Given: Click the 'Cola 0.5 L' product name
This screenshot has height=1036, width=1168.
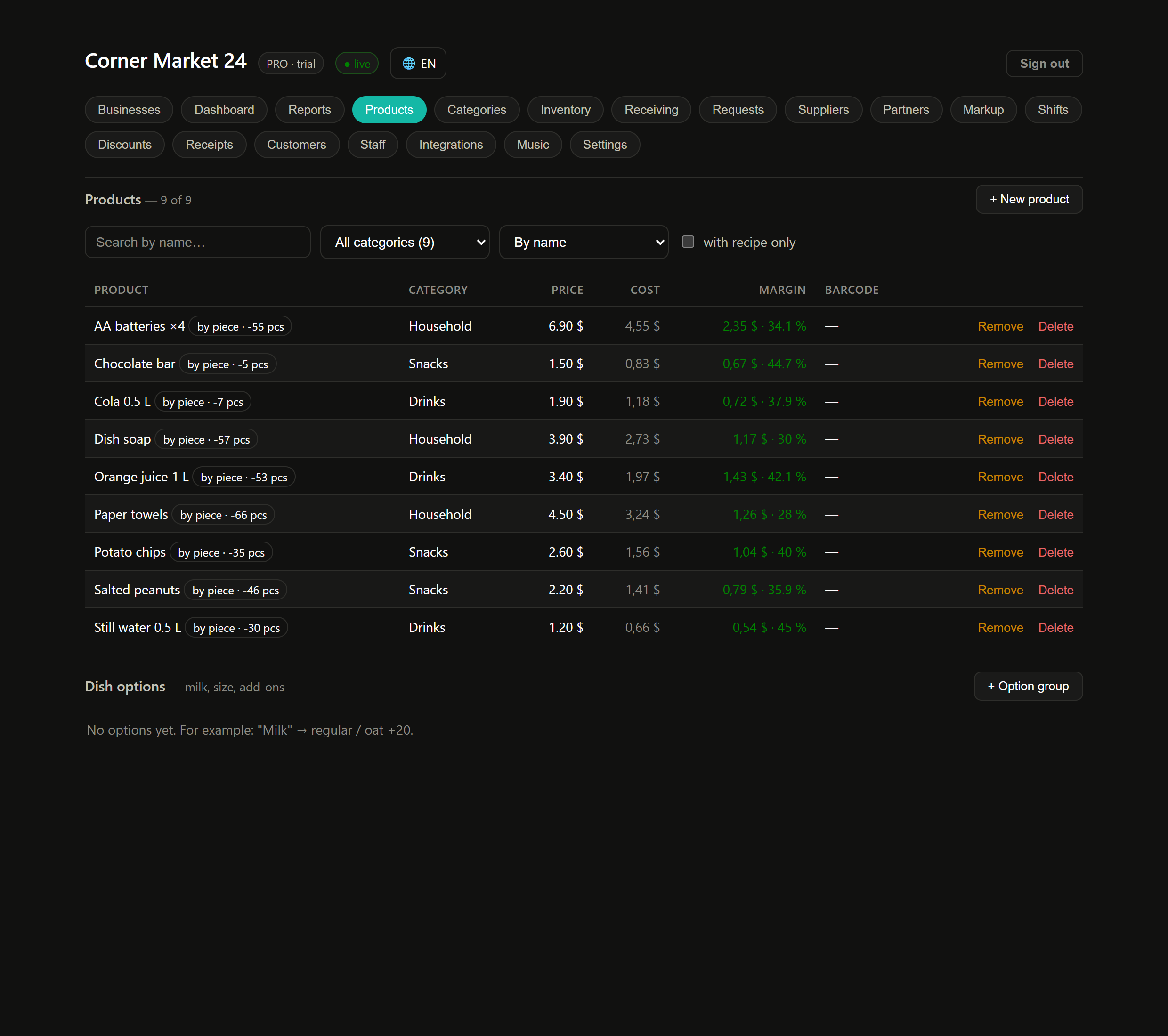Looking at the screenshot, I should coord(122,402).
